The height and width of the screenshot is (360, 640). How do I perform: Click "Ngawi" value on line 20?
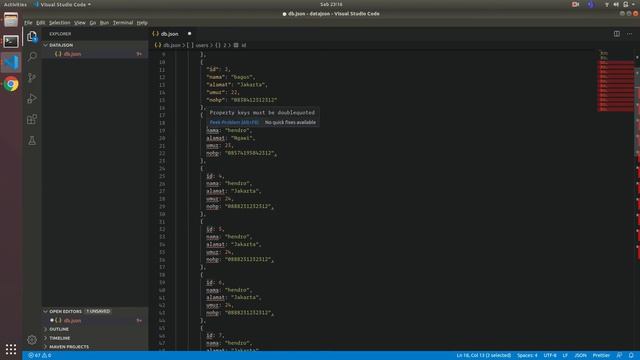[241, 138]
